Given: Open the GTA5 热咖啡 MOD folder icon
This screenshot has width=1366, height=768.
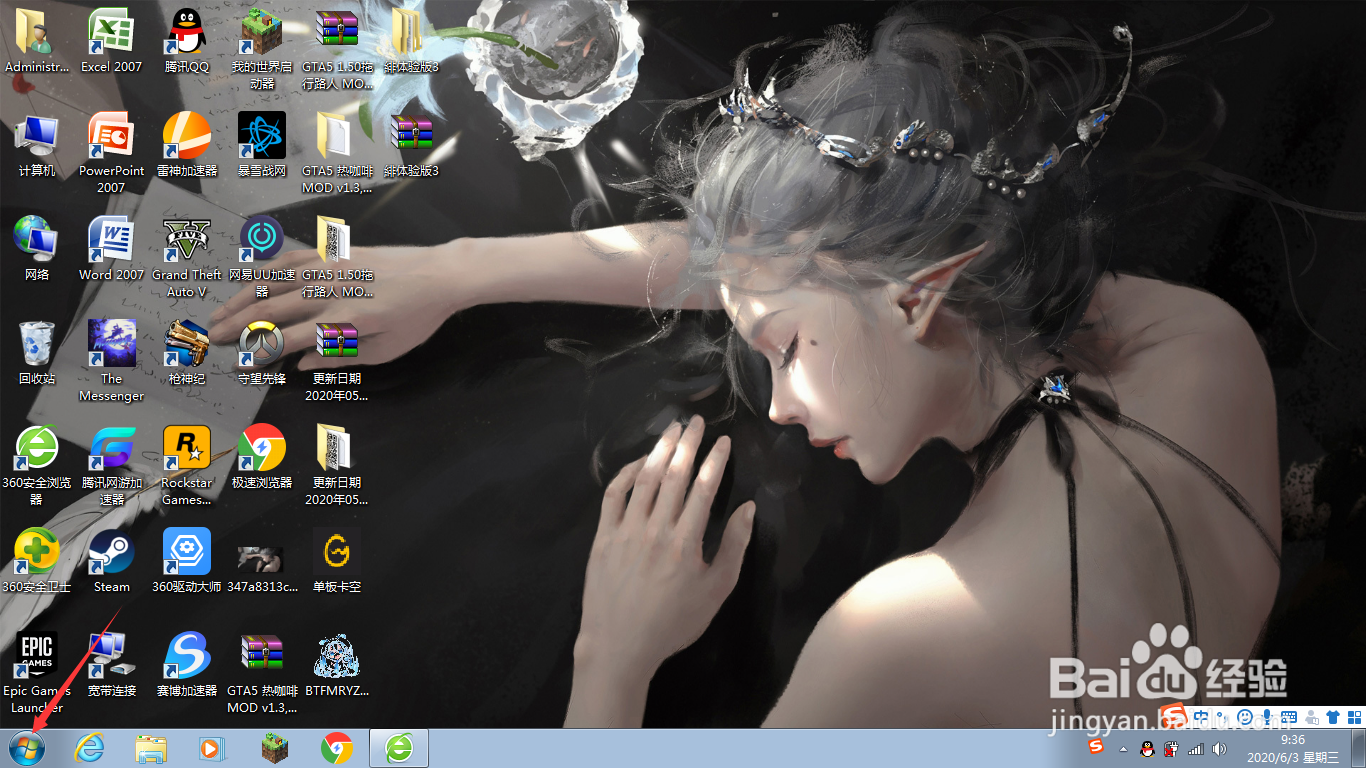Looking at the screenshot, I should coord(337,135).
